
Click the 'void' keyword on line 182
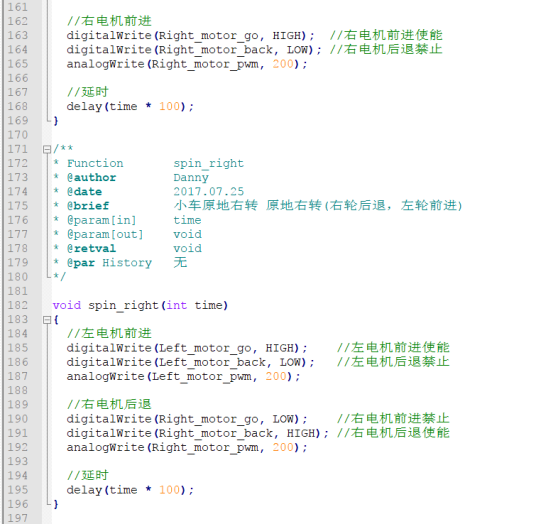pyautogui.click(x=67, y=305)
